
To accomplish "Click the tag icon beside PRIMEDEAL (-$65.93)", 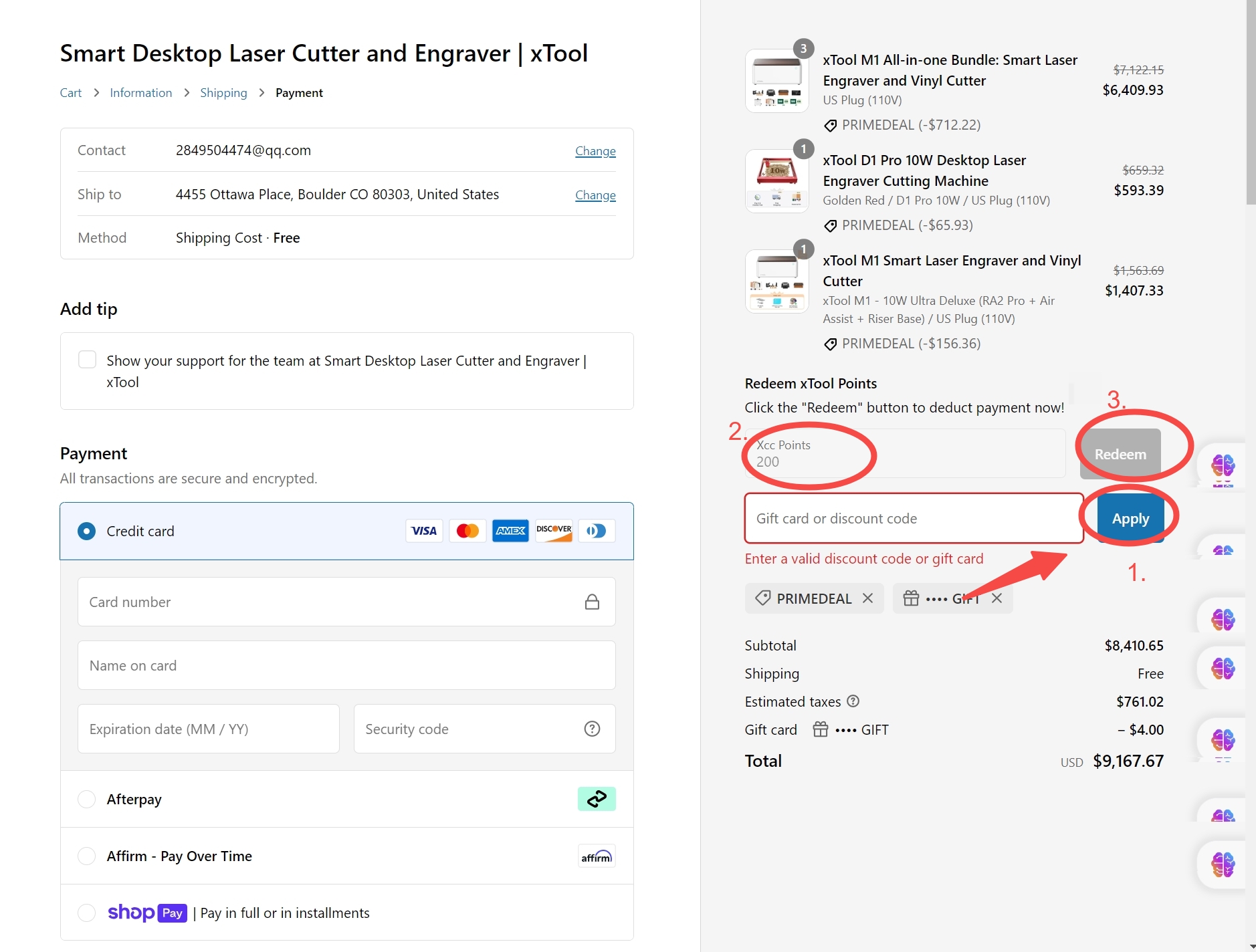I will [x=830, y=225].
